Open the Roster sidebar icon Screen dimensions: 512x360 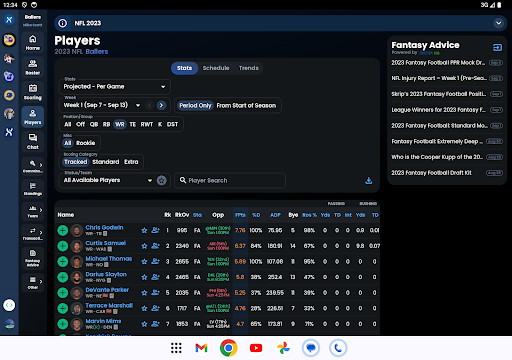tap(33, 67)
